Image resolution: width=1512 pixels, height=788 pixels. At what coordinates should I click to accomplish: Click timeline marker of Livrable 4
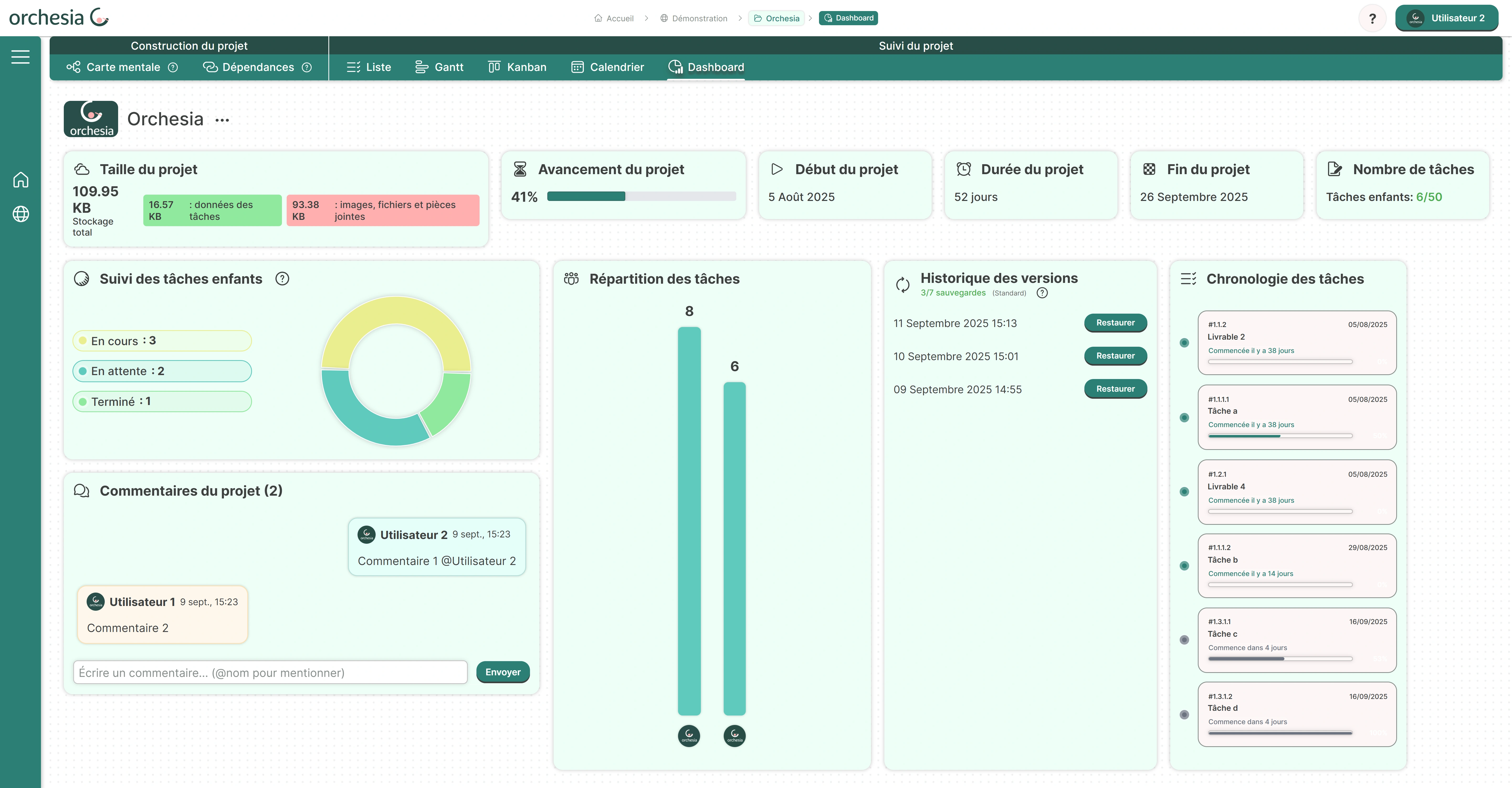click(1184, 491)
